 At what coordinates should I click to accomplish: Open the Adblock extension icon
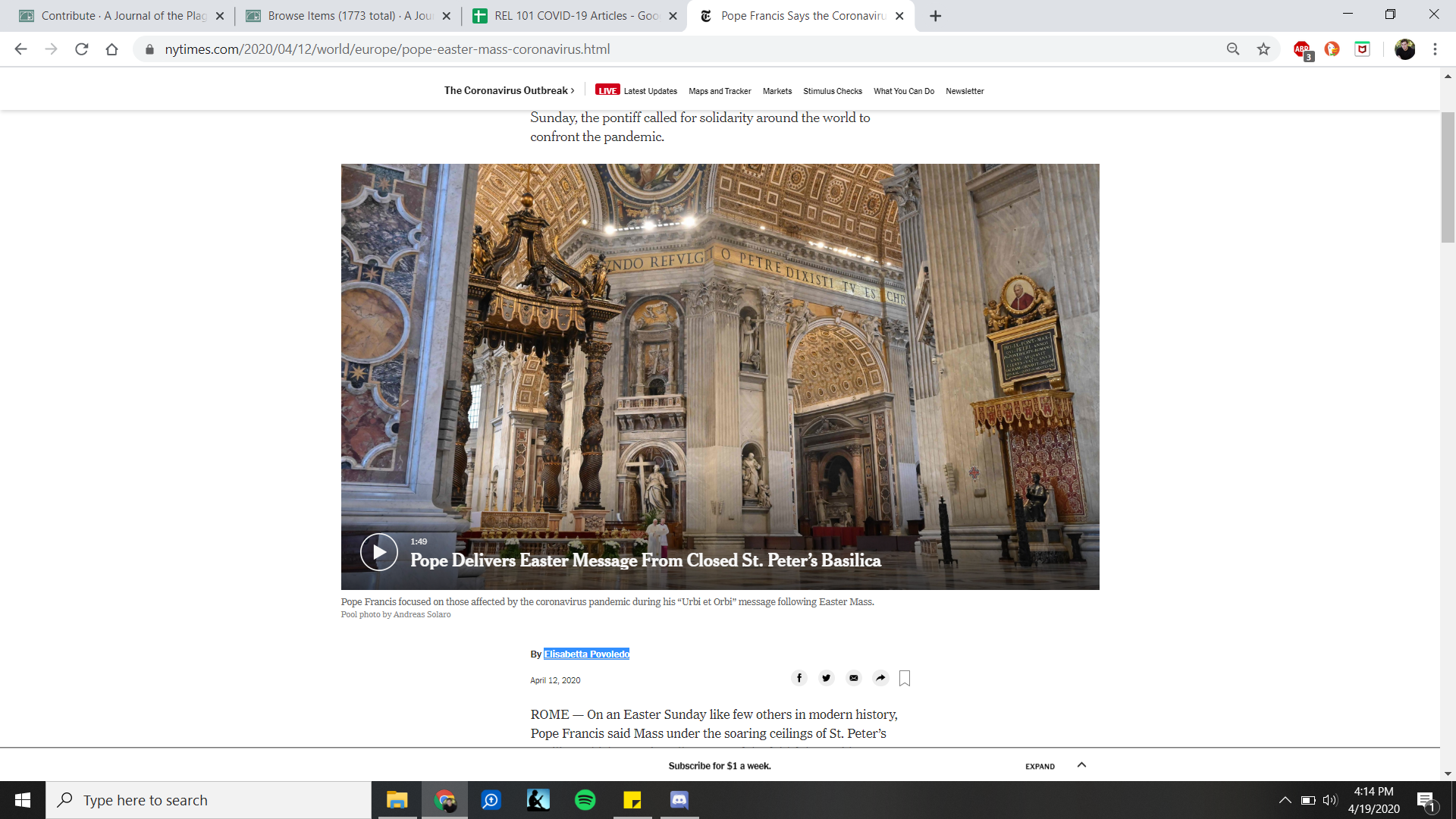(1302, 49)
